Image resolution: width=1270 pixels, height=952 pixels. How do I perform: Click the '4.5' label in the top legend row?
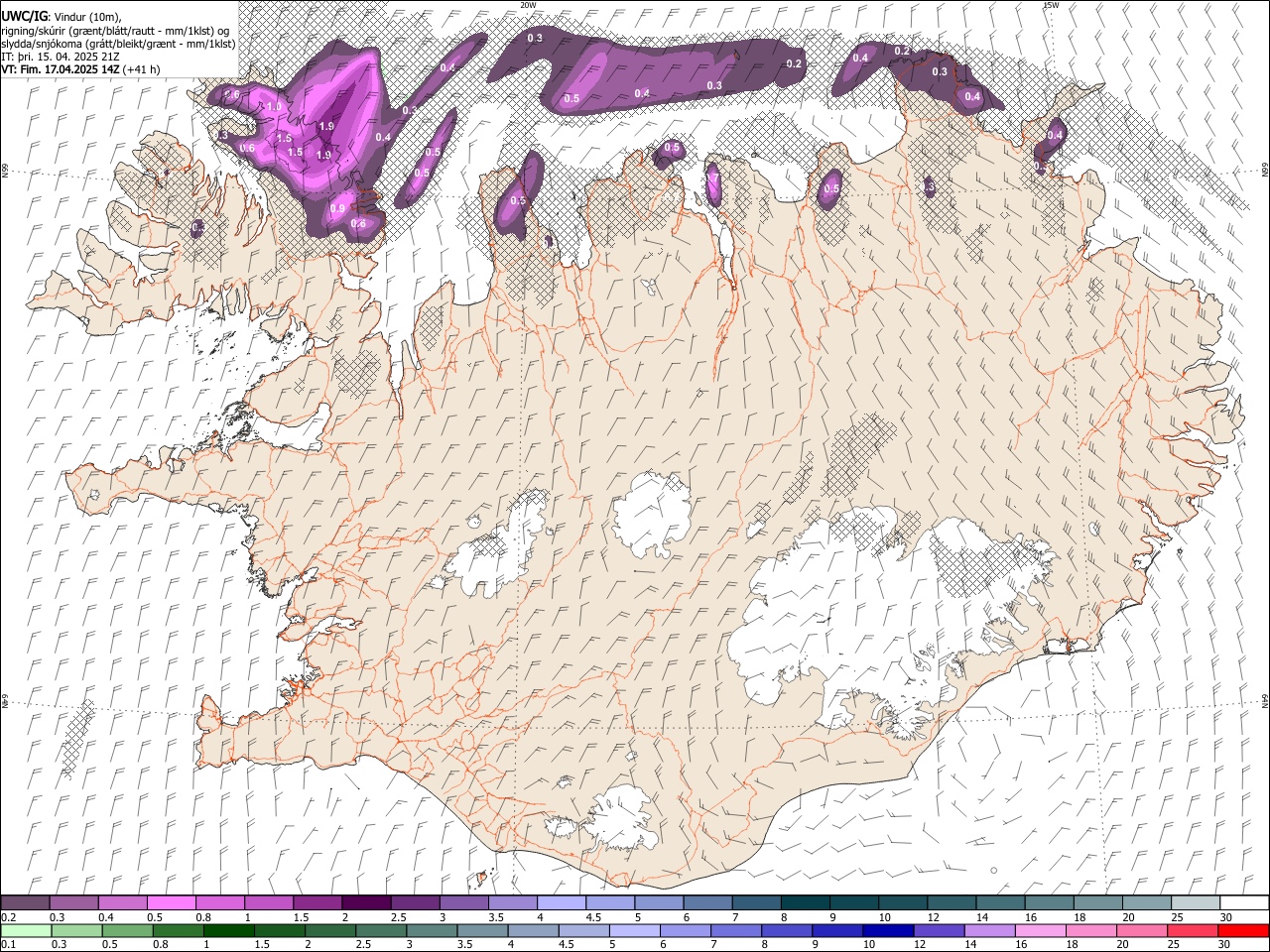[593, 917]
